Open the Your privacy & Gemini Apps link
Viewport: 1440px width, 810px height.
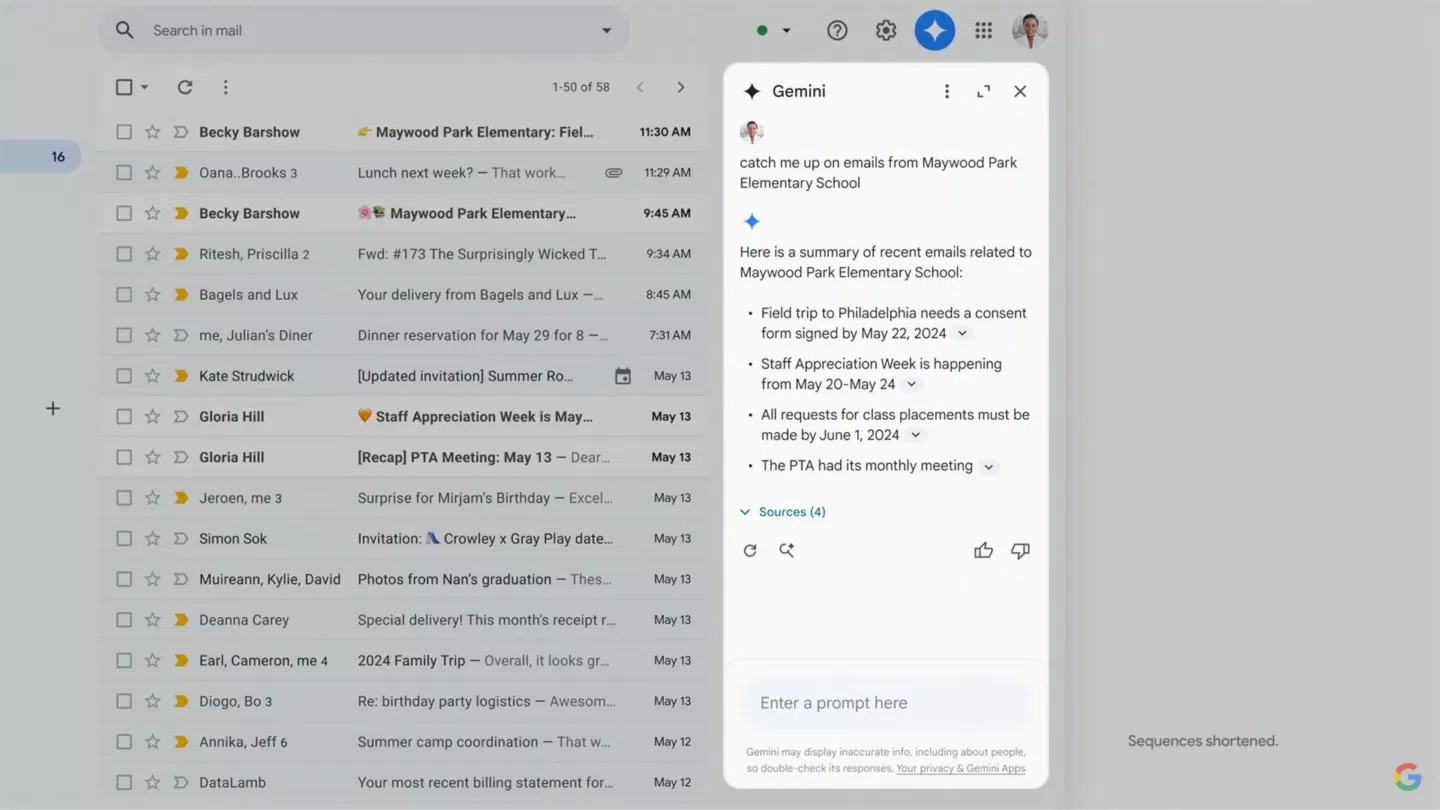pos(960,768)
